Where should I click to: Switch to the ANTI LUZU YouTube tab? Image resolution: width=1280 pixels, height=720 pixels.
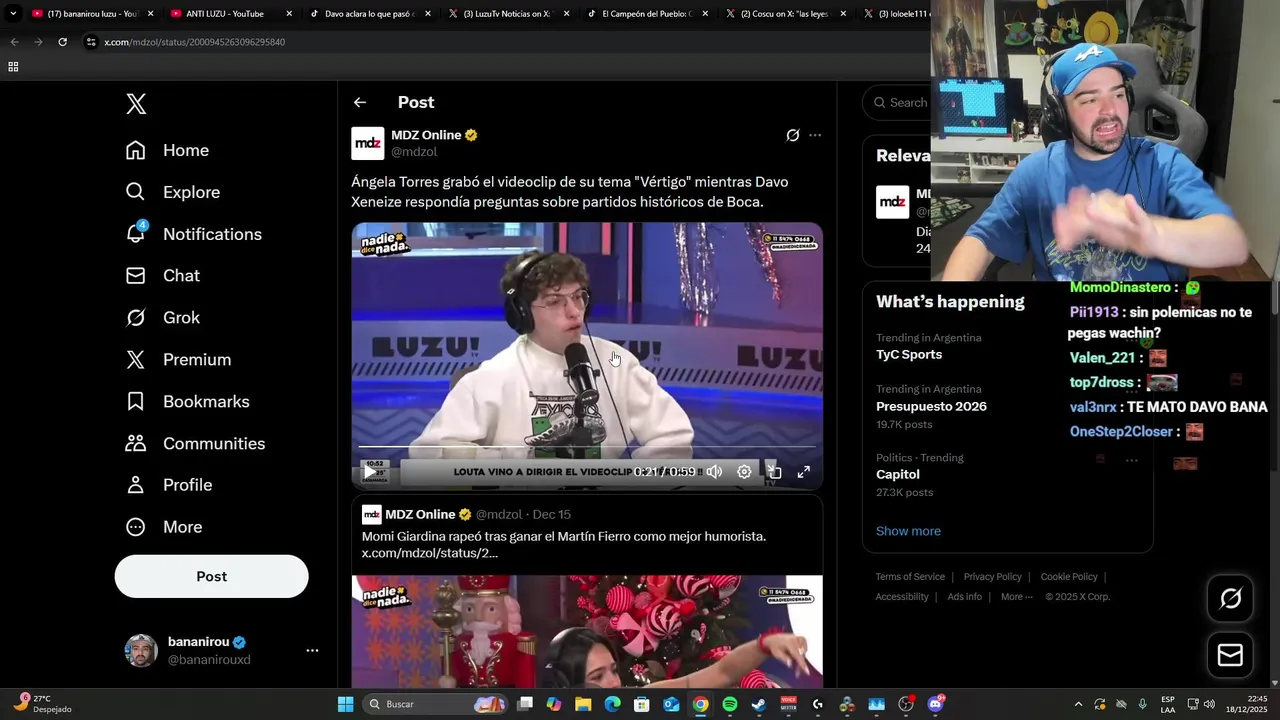(231, 14)
